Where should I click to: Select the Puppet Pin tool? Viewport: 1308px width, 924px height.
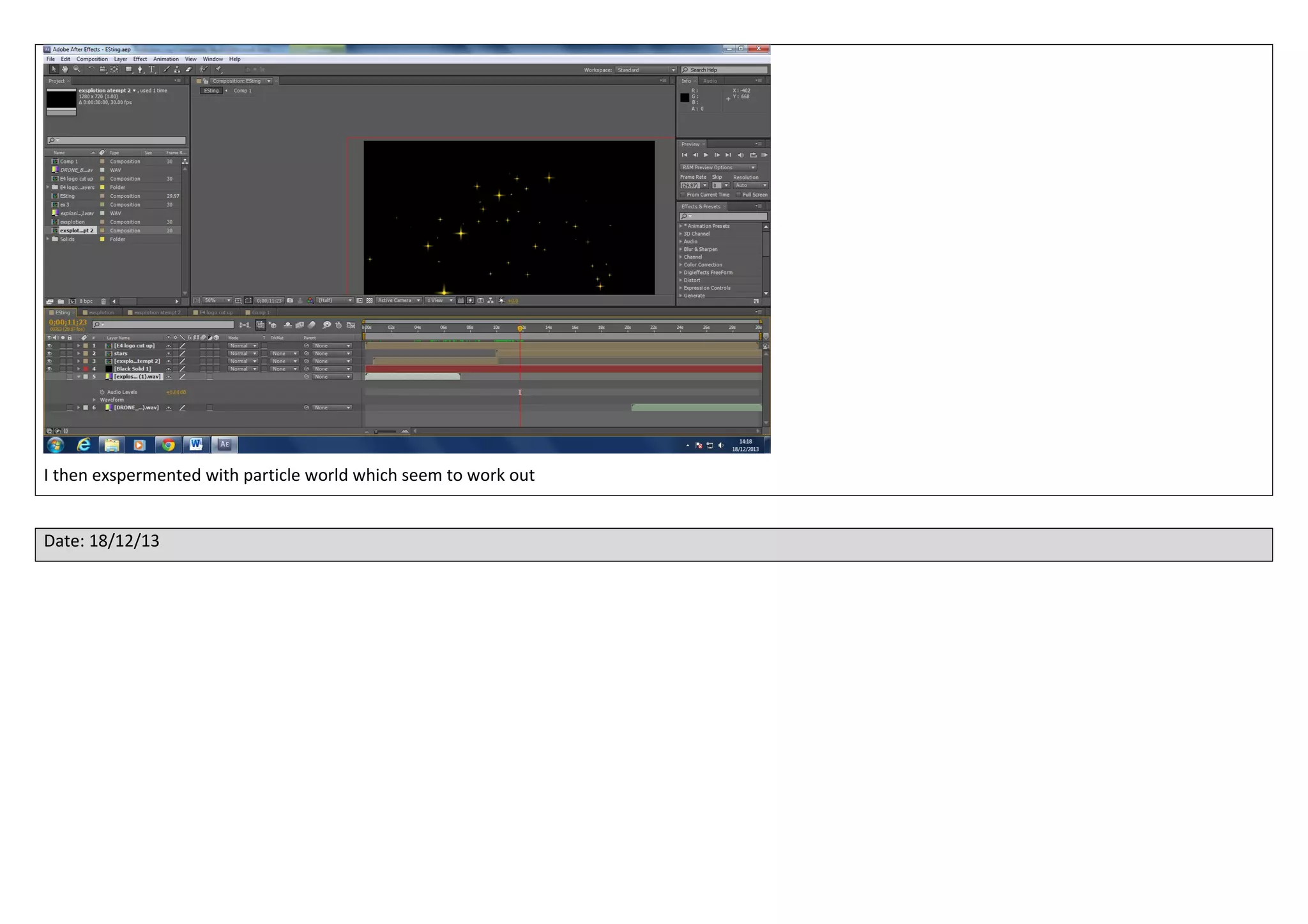[218, 70]
